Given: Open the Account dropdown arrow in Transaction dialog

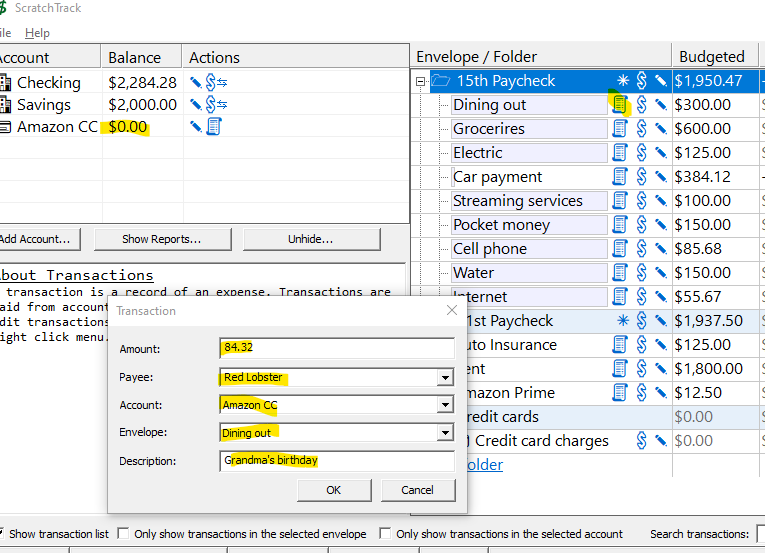Looking at the screenshot, I should point(445,405).
